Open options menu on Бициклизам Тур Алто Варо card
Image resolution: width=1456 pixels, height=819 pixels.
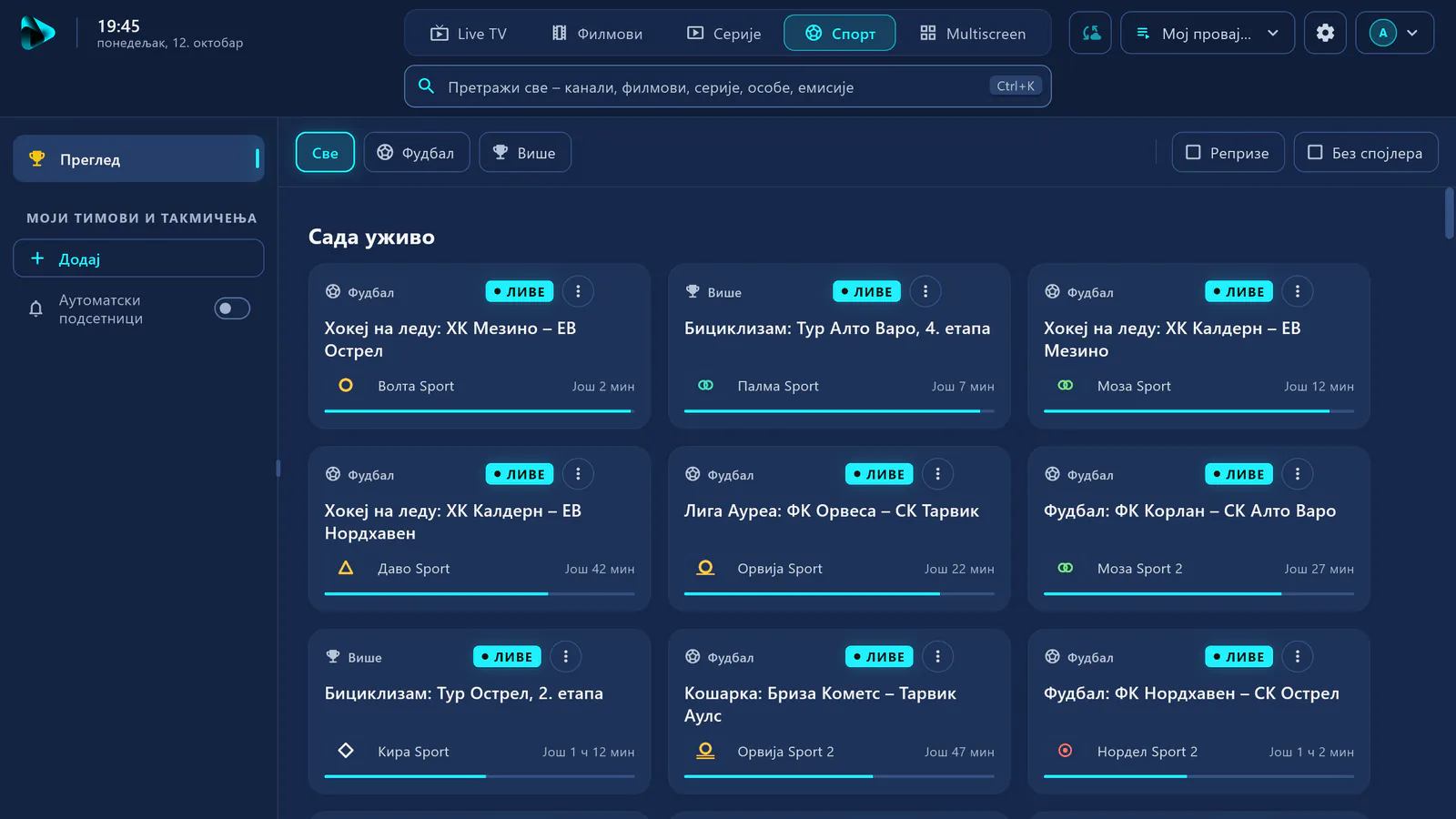click(x=925, y=291)
